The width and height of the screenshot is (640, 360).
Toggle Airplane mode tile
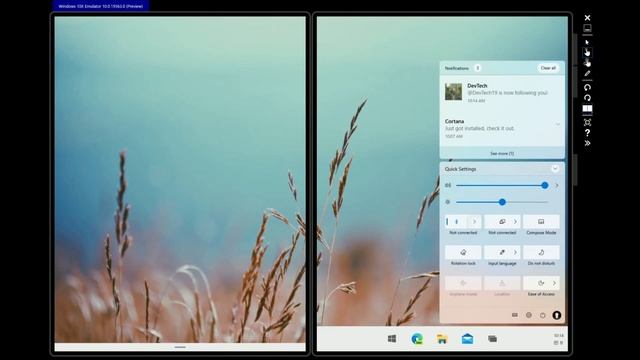pos(463,283)
